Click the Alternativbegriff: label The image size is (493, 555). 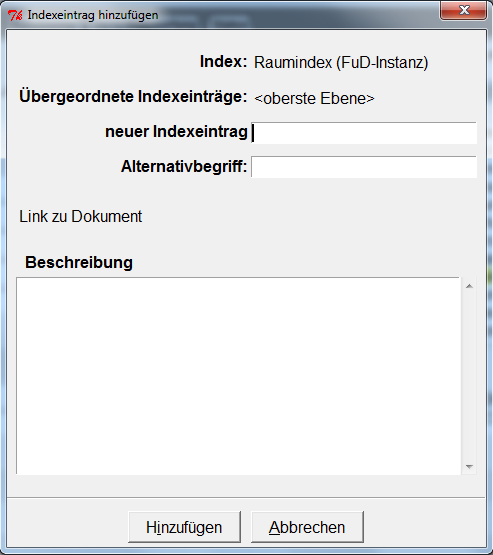[184, 166]
